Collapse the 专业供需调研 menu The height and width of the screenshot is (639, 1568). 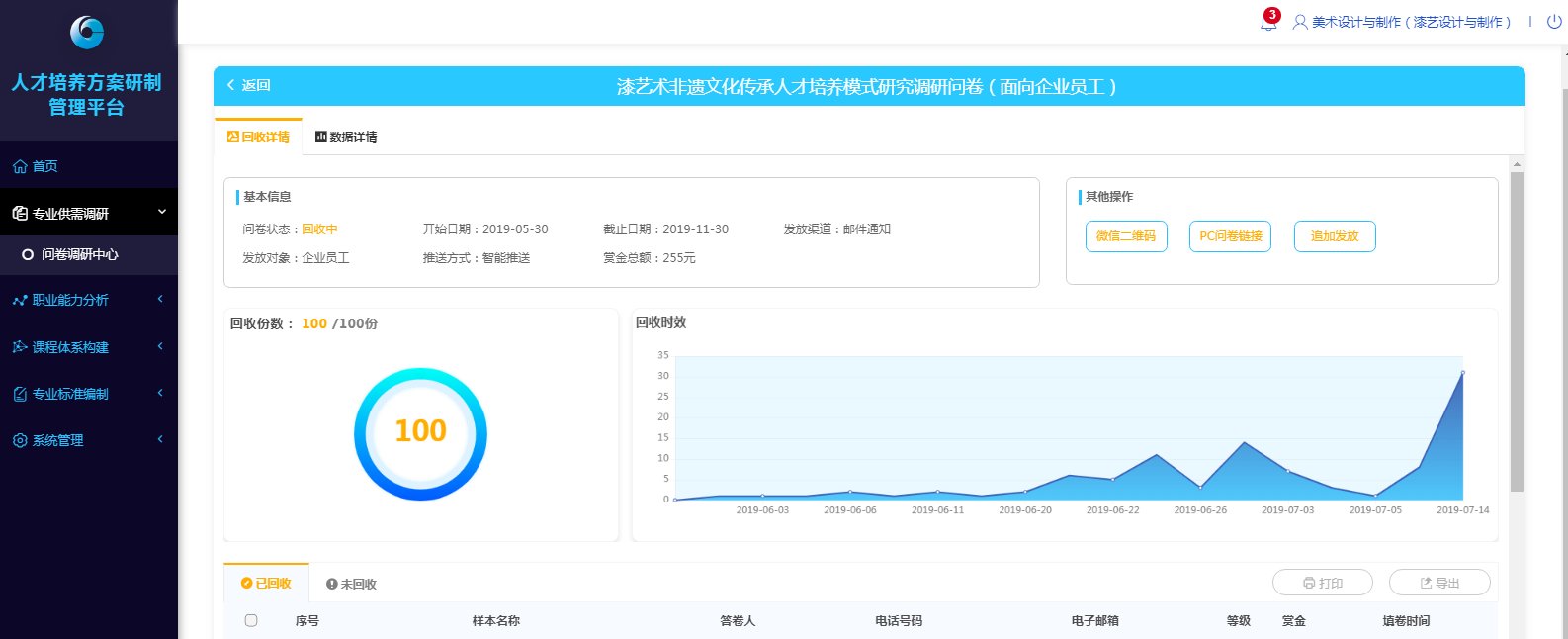tap(162, 212)
